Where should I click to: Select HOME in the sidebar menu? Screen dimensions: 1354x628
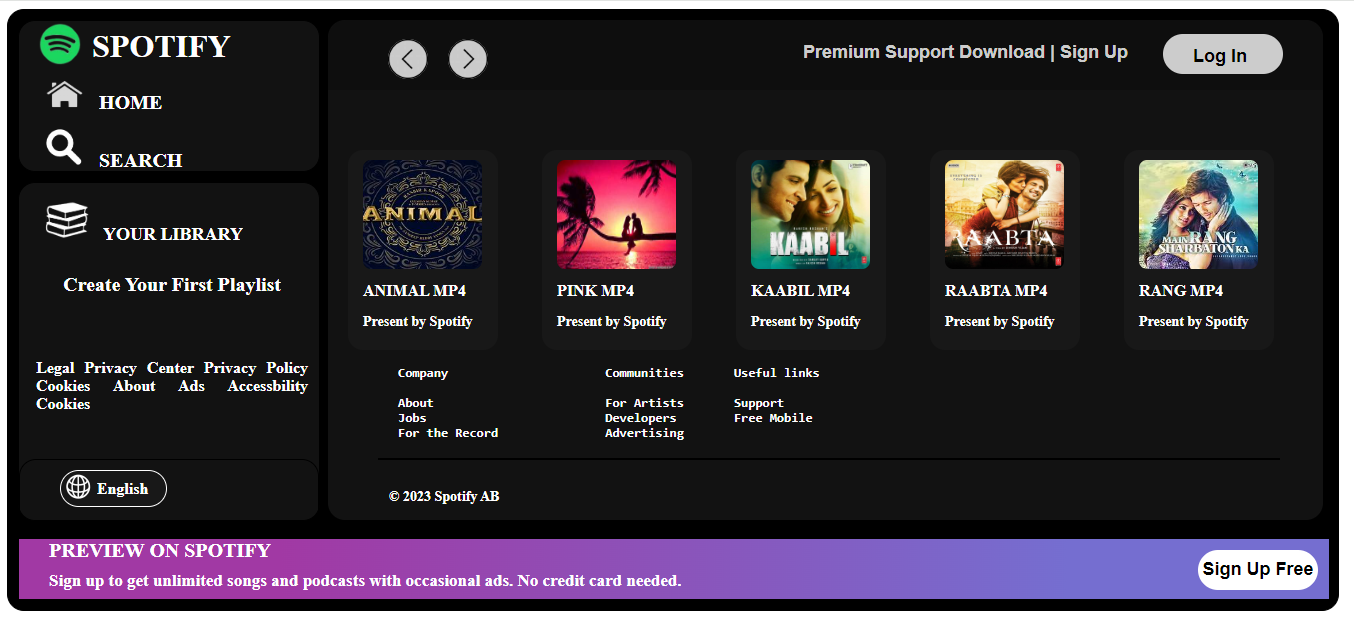[x=130, y=103]
